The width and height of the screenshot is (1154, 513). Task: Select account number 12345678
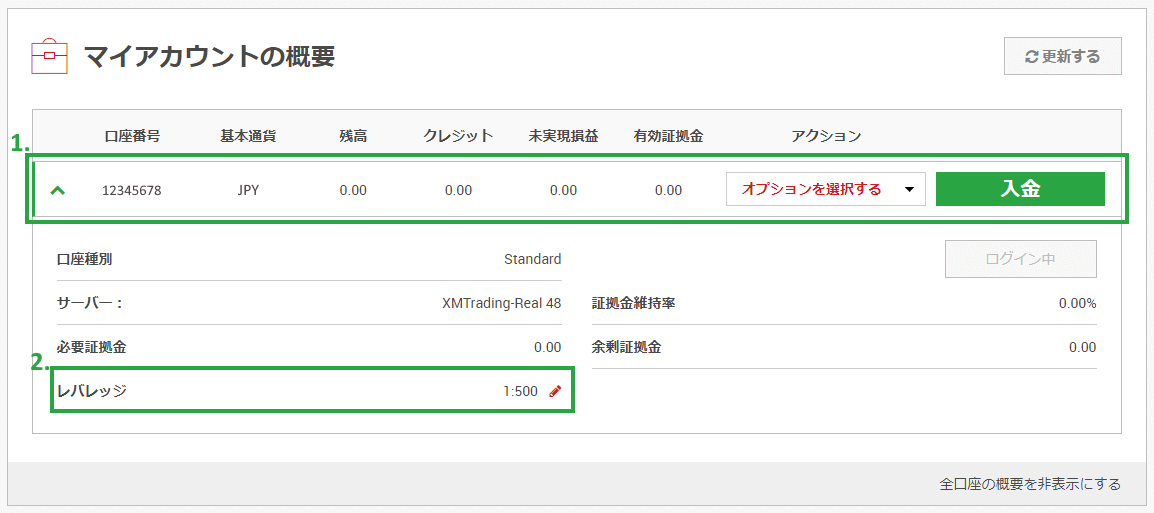131,190
